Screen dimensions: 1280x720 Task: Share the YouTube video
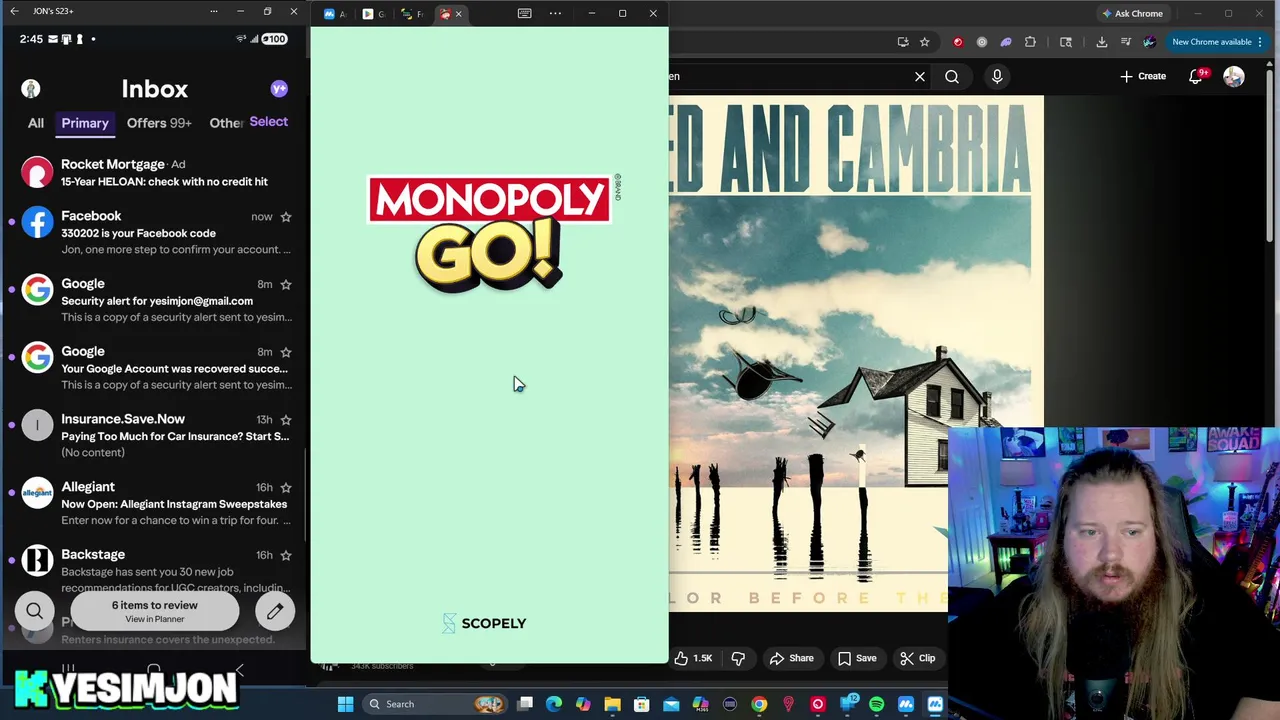point(791,658)
